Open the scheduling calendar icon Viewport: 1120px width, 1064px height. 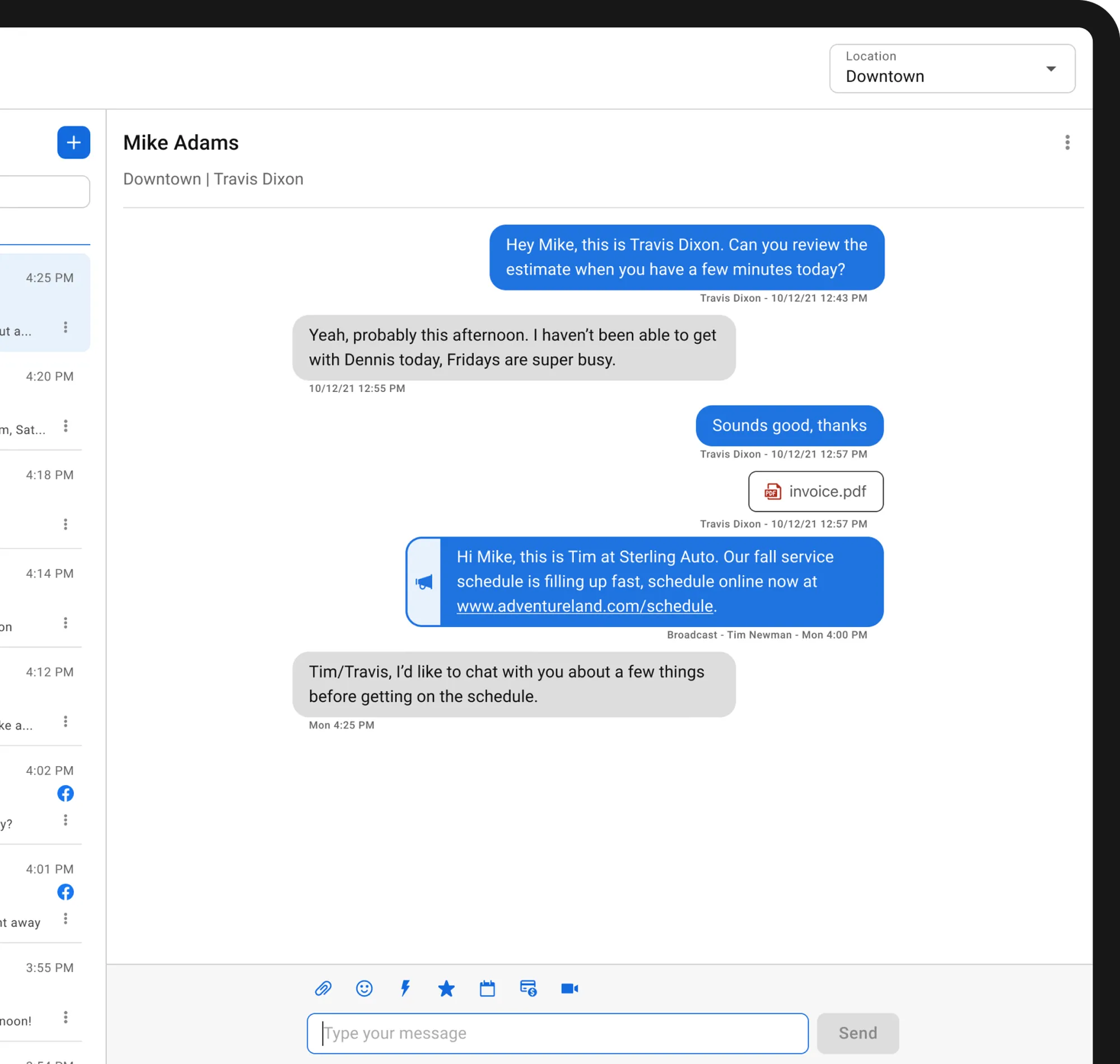tap(488, 989)
